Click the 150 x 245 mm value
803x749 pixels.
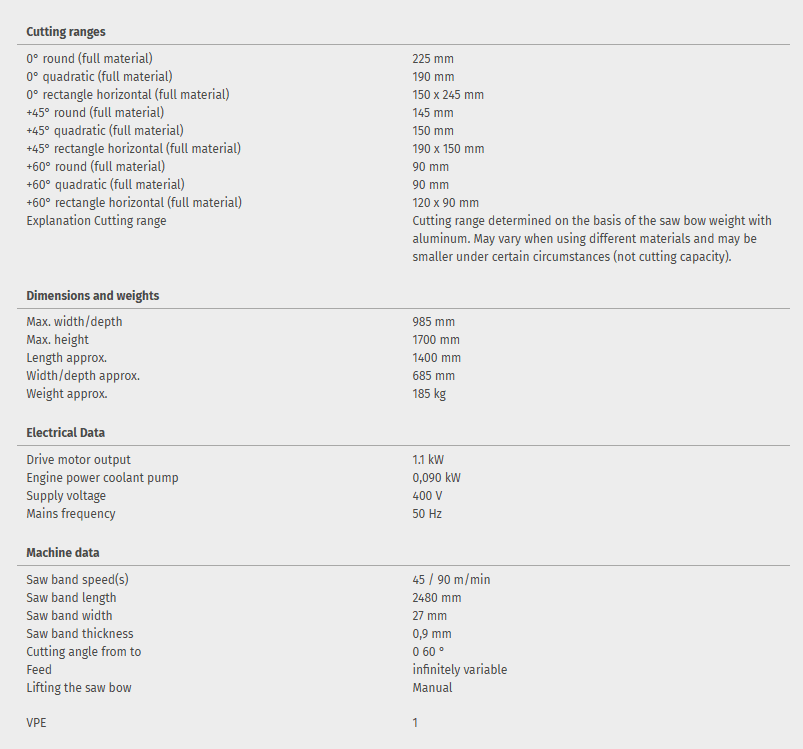tap(448, 95)
